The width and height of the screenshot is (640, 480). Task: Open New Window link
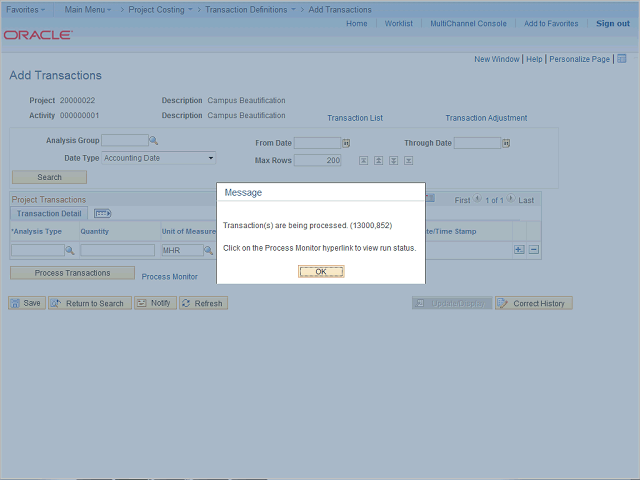pos(496,59)
